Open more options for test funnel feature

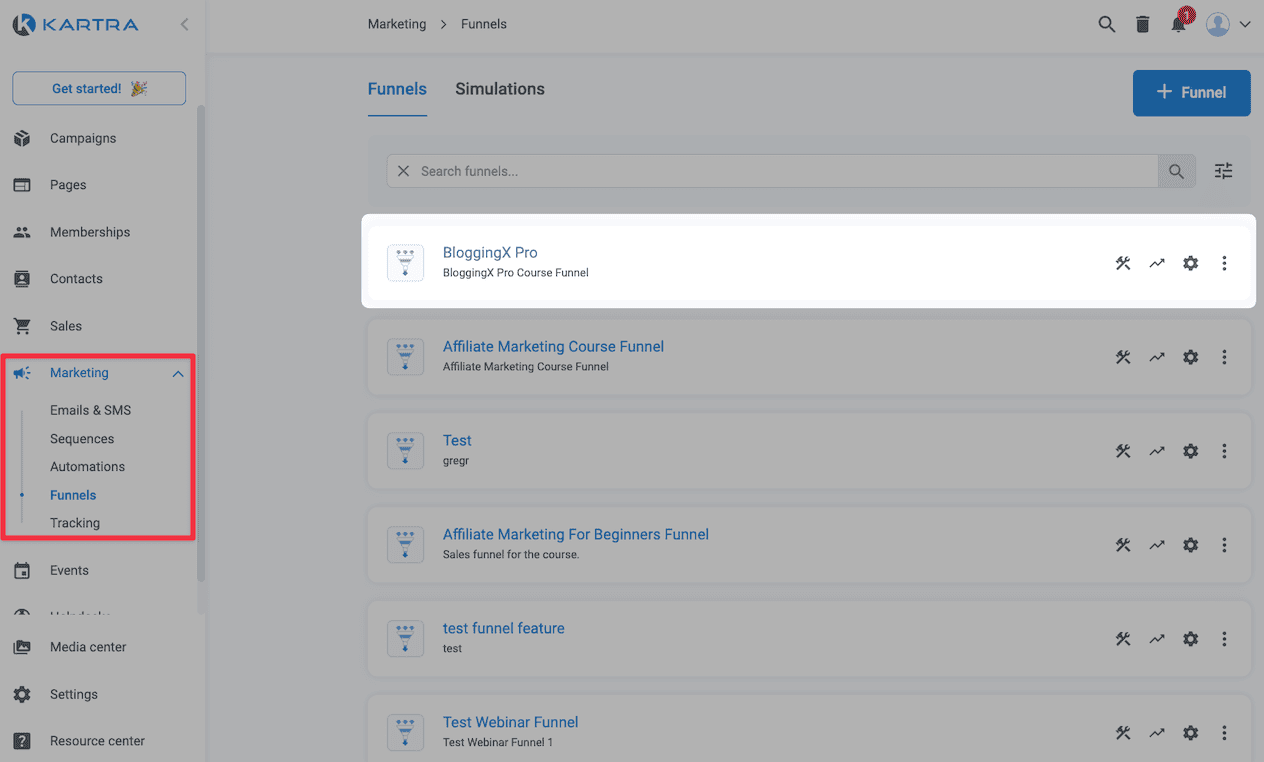[x=1224, y=639]
